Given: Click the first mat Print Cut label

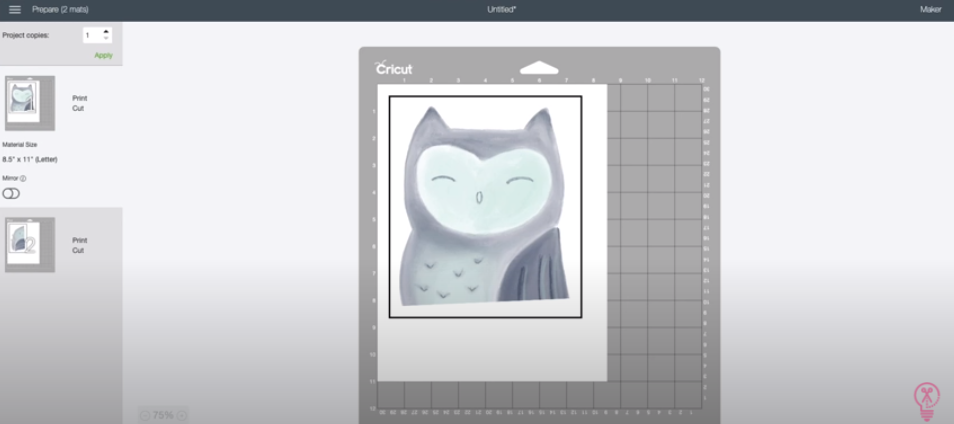Looking at the screenshot, I should (x=79, y=103).
